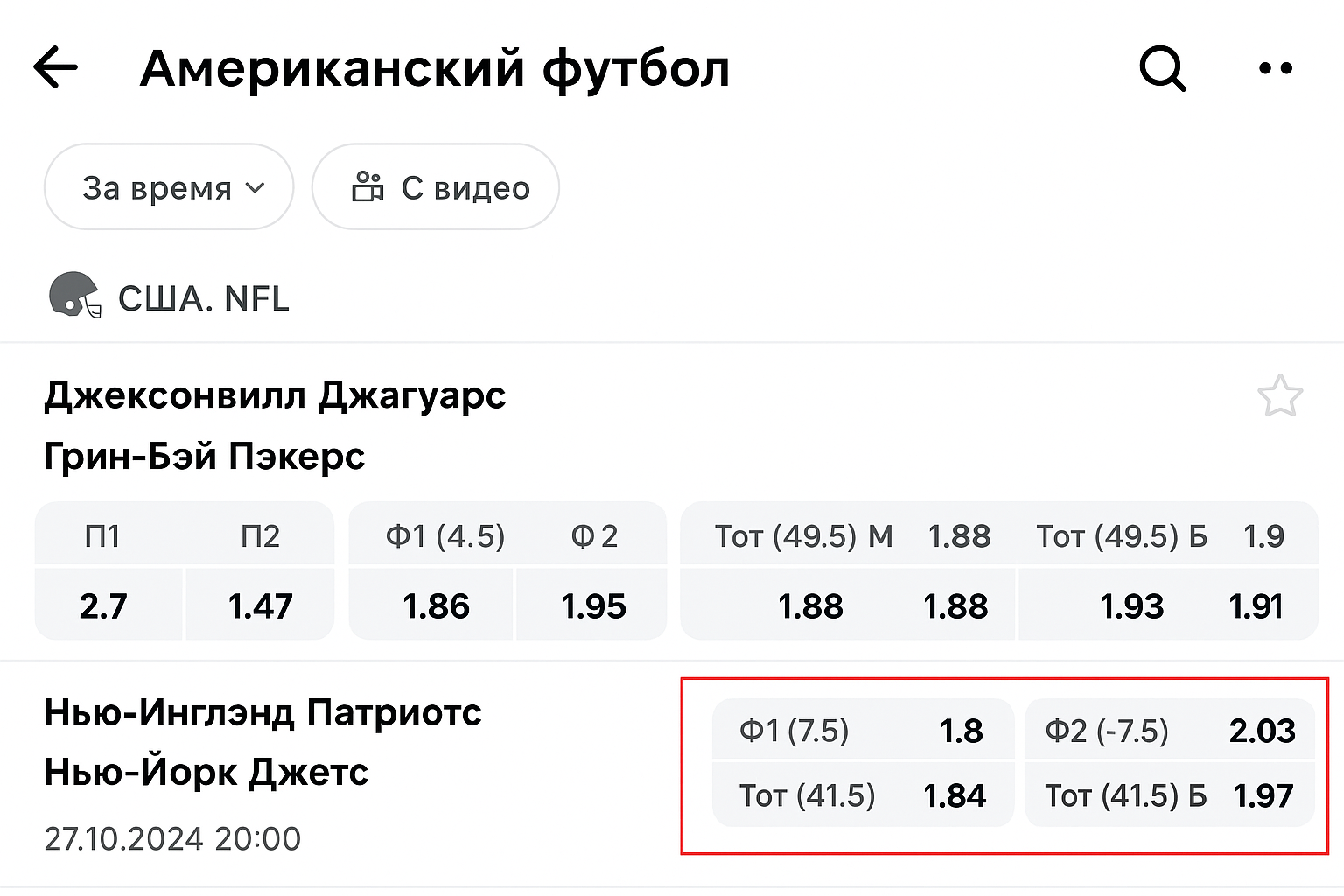
Task: Select П1 odds 2.7
Action: [105, 605]
